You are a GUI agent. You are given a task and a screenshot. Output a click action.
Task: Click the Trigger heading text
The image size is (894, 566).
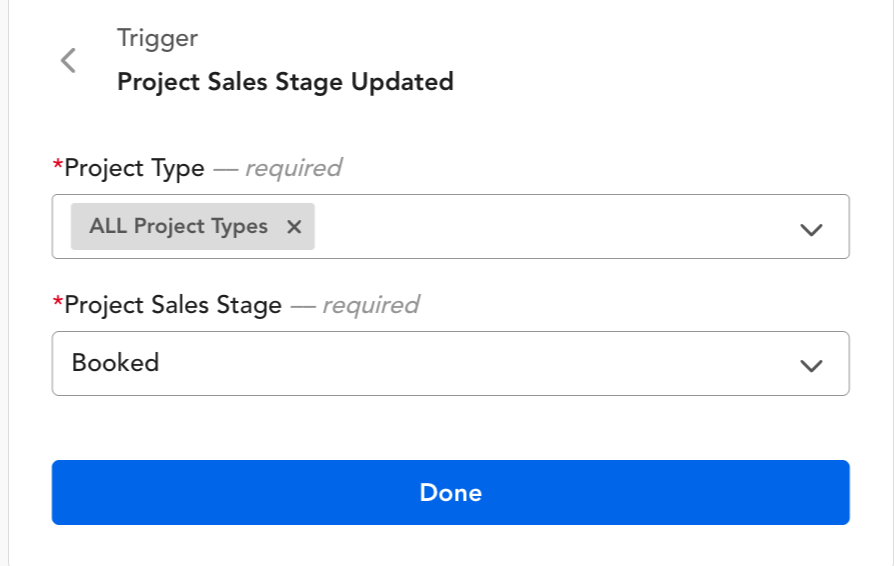[157, 39]
